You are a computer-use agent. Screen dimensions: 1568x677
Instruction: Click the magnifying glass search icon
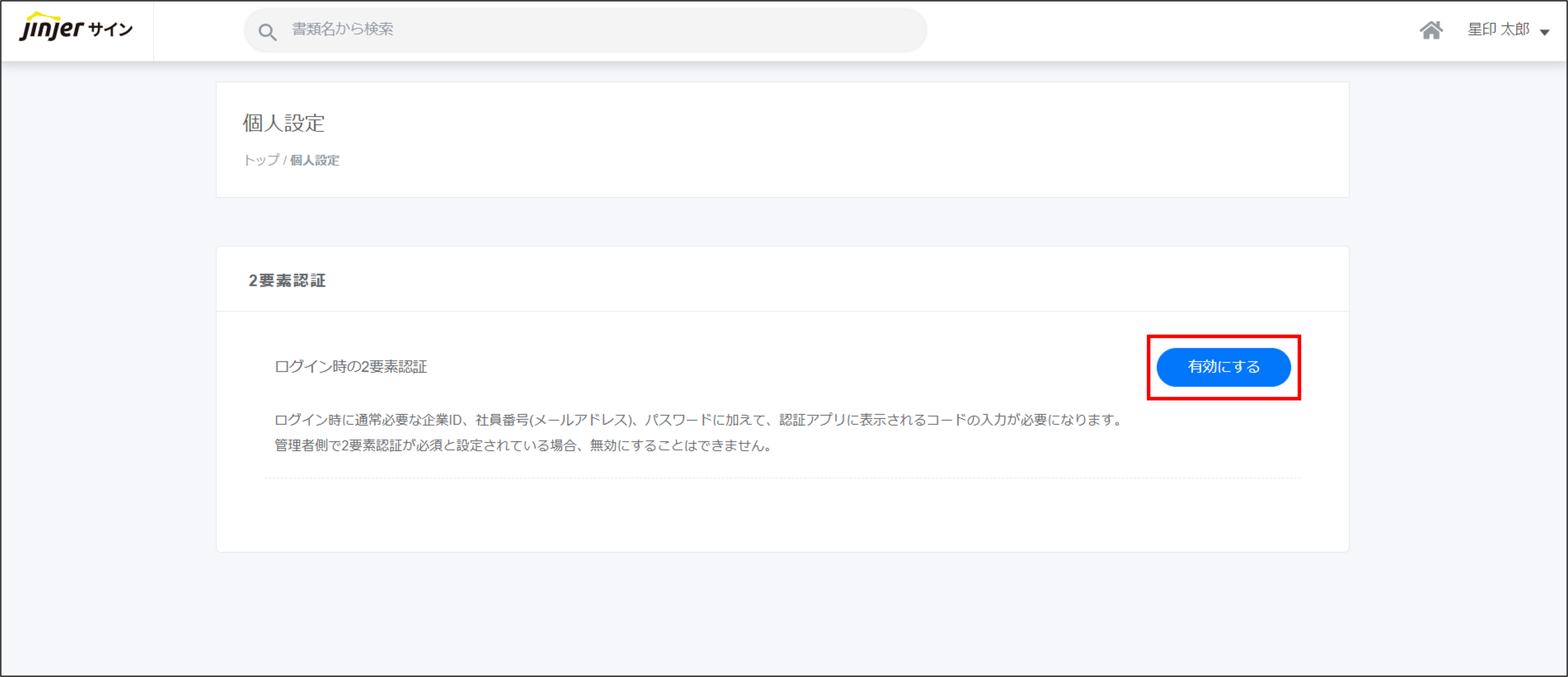tap(267, 32)
